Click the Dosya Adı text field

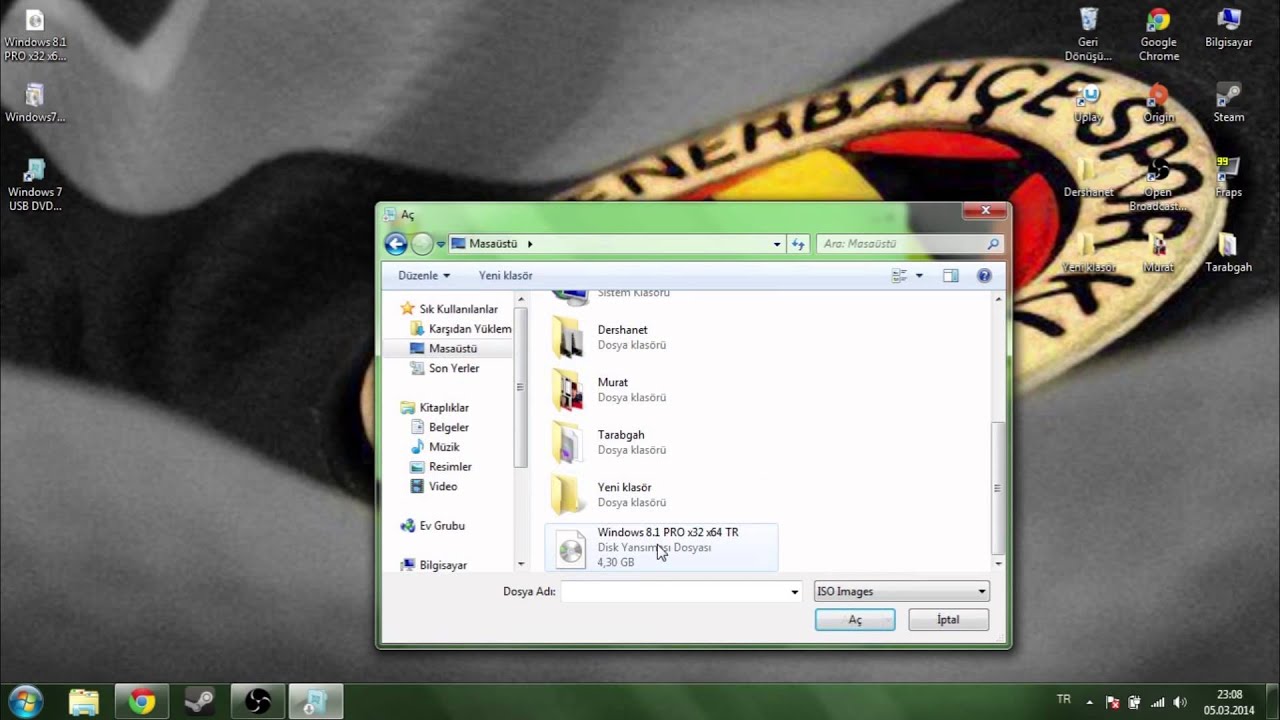674,591
